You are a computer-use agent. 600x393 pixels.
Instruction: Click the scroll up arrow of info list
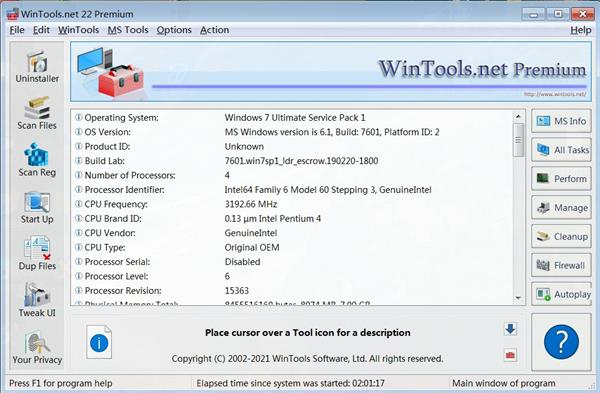[518, 116]
